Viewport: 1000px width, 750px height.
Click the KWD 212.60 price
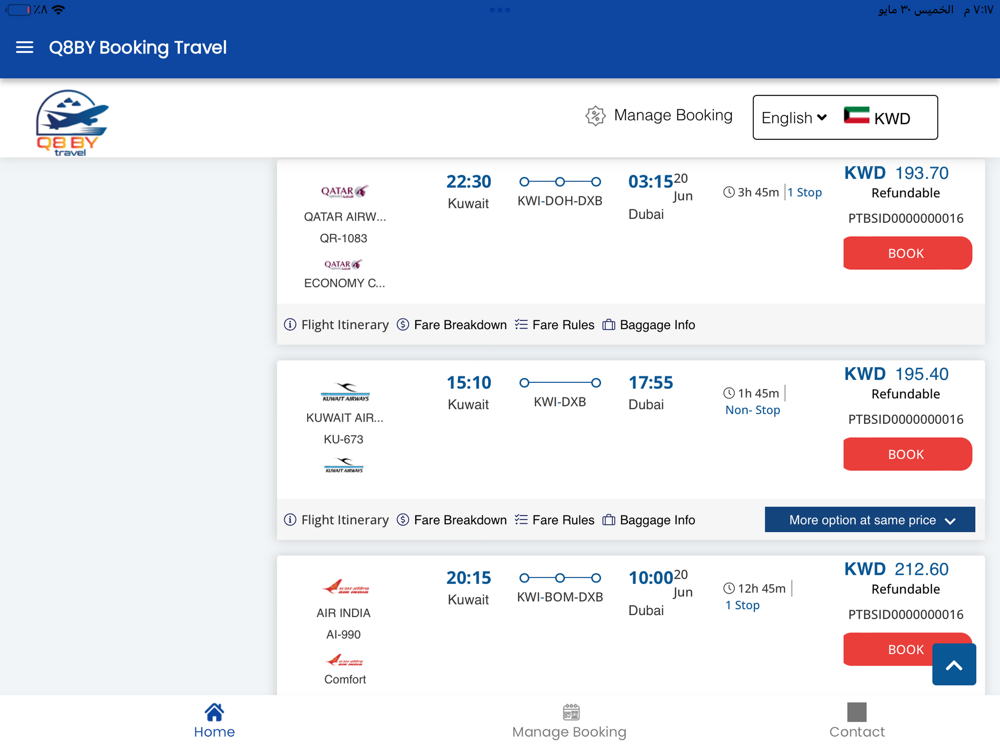tap(896, 569)
